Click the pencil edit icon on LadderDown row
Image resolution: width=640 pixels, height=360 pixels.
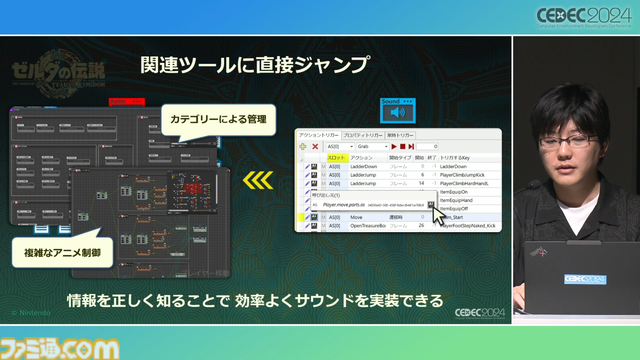point(307,167)
